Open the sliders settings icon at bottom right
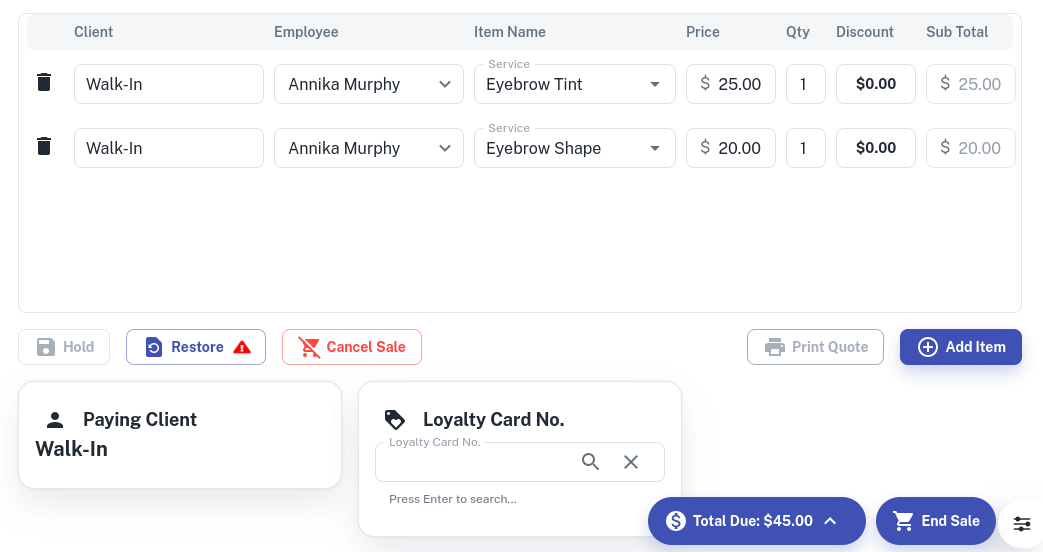This screenshot has height=552, width=1043. [x=1021, y=523]
